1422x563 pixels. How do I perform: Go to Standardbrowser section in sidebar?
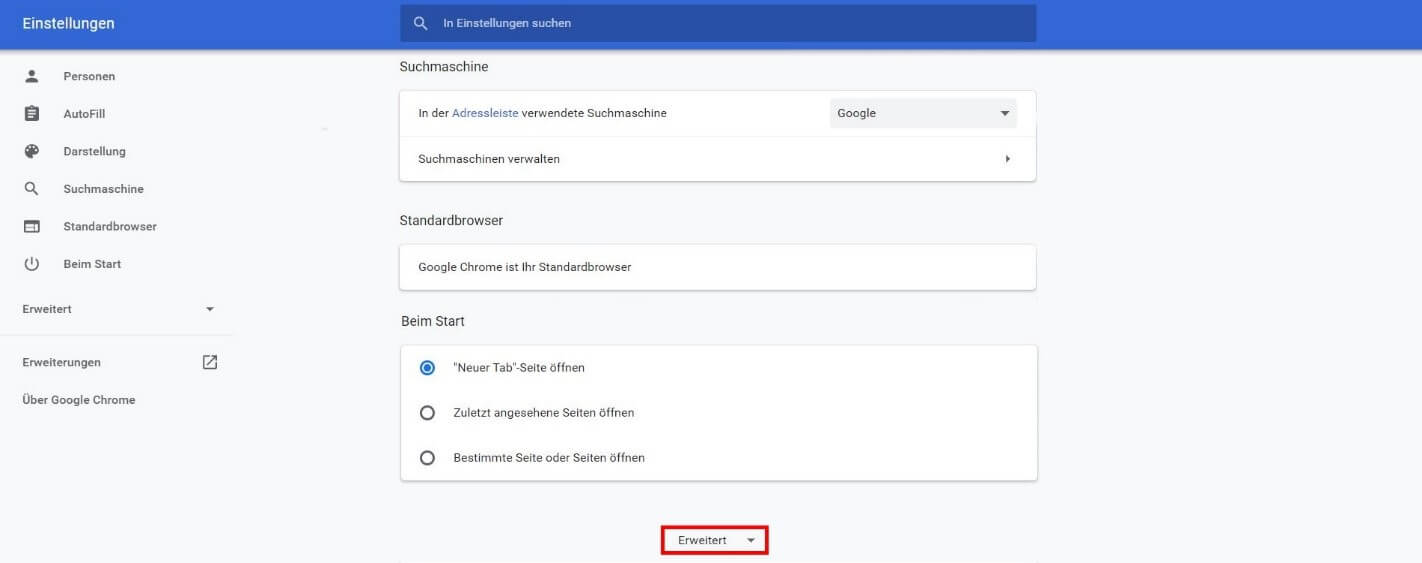click(110, 227)
